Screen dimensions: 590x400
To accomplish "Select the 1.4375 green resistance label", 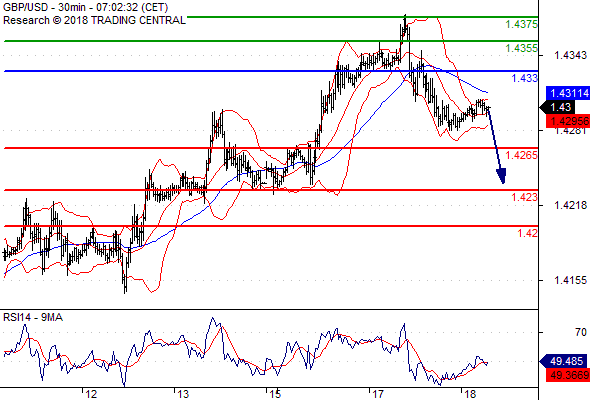I will [x=521, y=24].
